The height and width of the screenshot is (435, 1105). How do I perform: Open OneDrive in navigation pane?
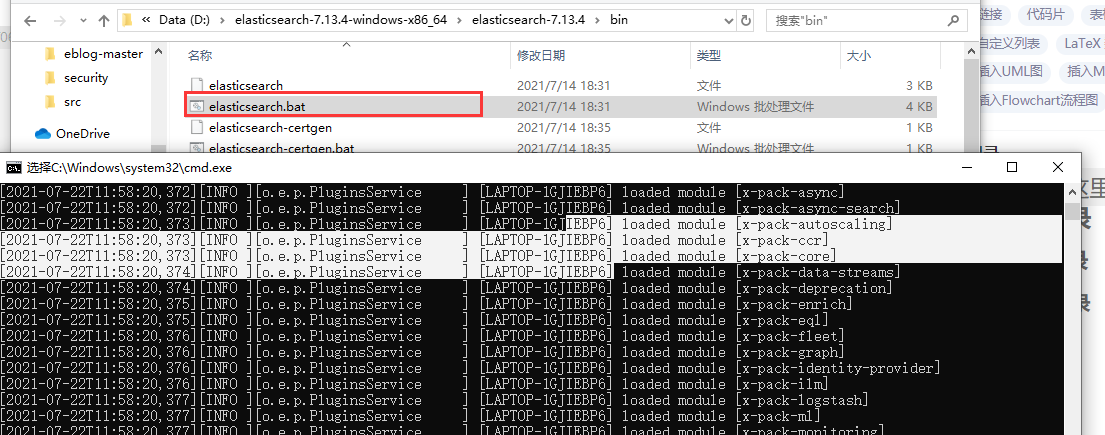82,133
